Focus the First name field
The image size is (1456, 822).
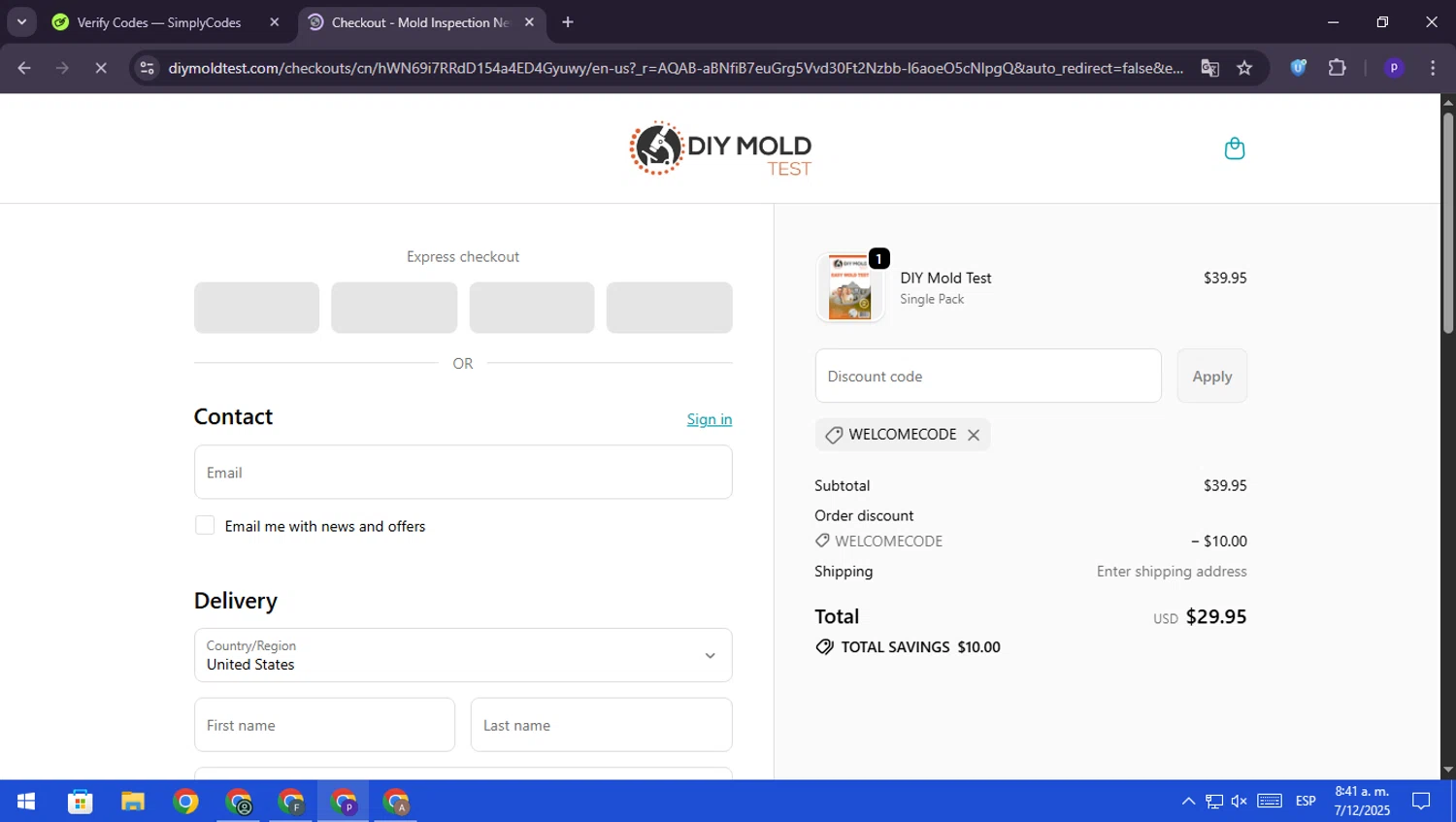(324, 725)
